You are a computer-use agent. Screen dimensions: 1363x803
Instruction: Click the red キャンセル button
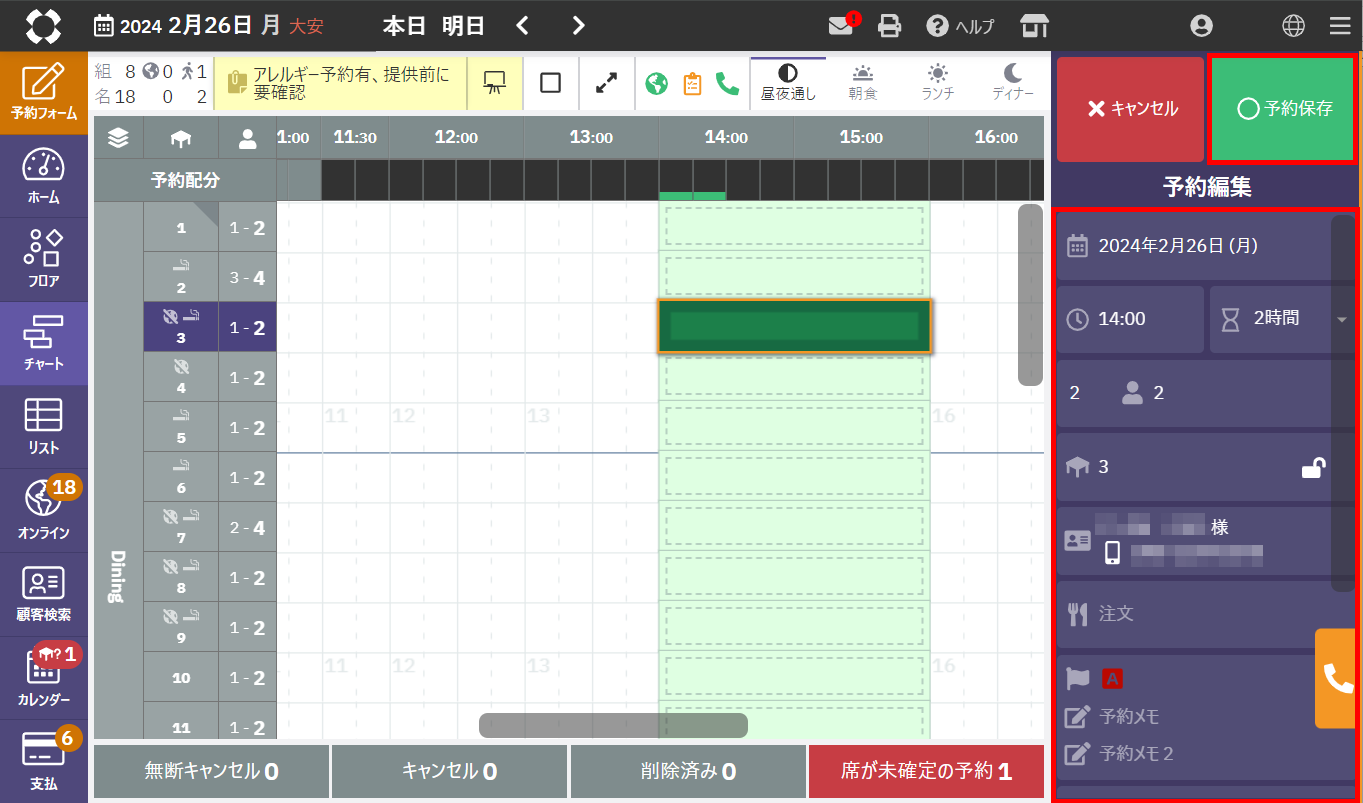click(1132, 109)
